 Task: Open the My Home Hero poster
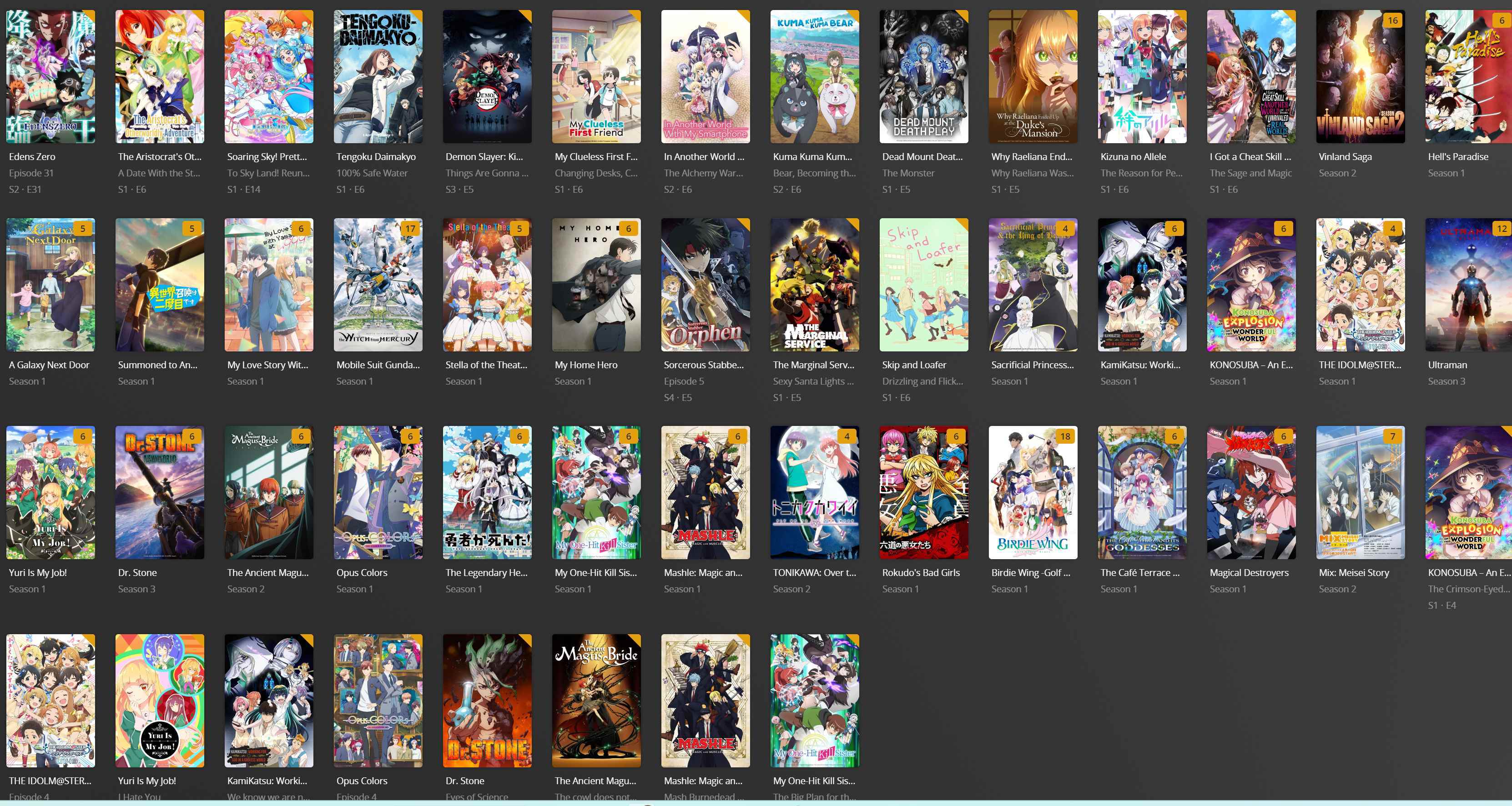596,285
